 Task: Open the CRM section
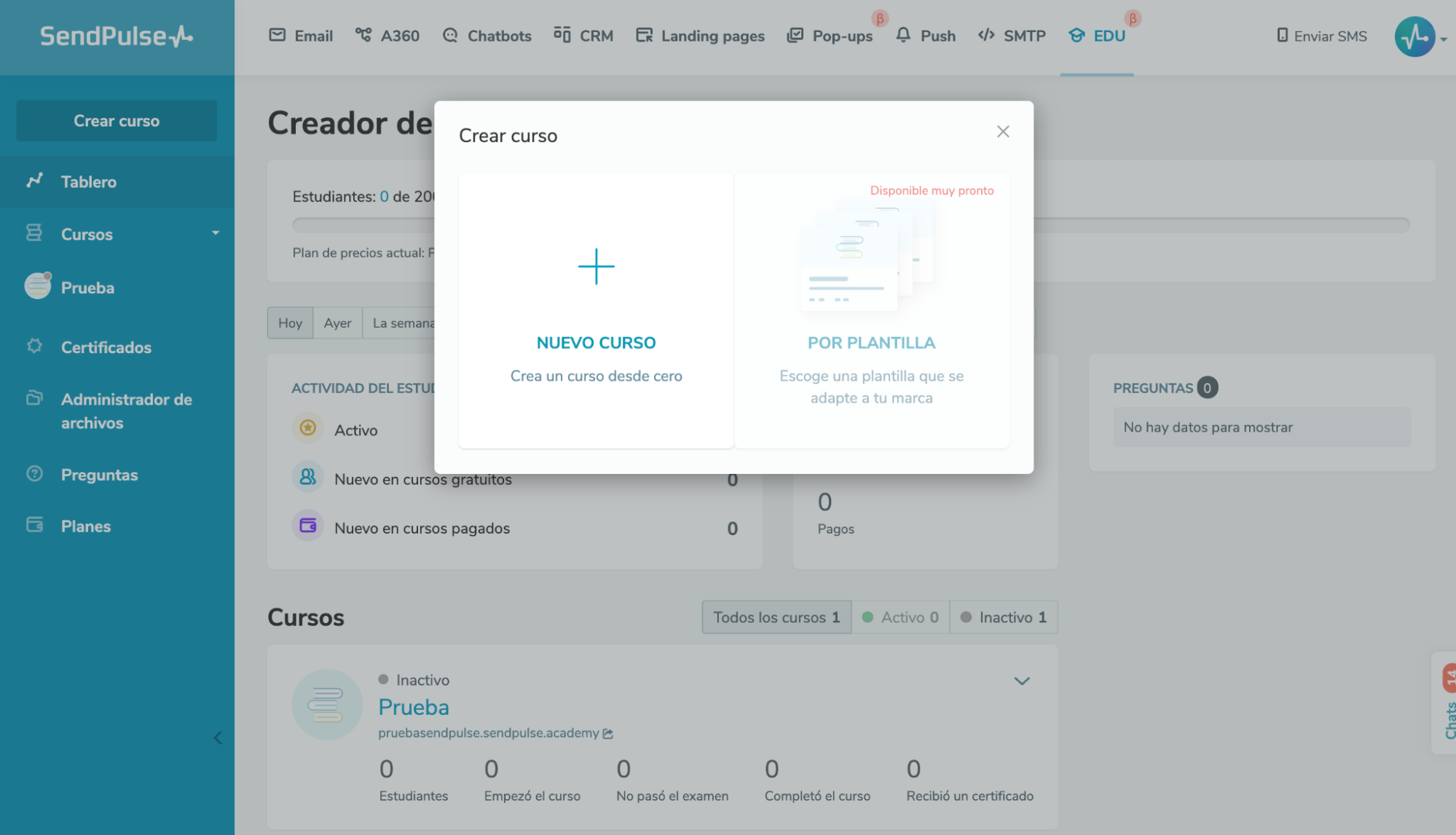pyautogui.click(x=583, y=36)
